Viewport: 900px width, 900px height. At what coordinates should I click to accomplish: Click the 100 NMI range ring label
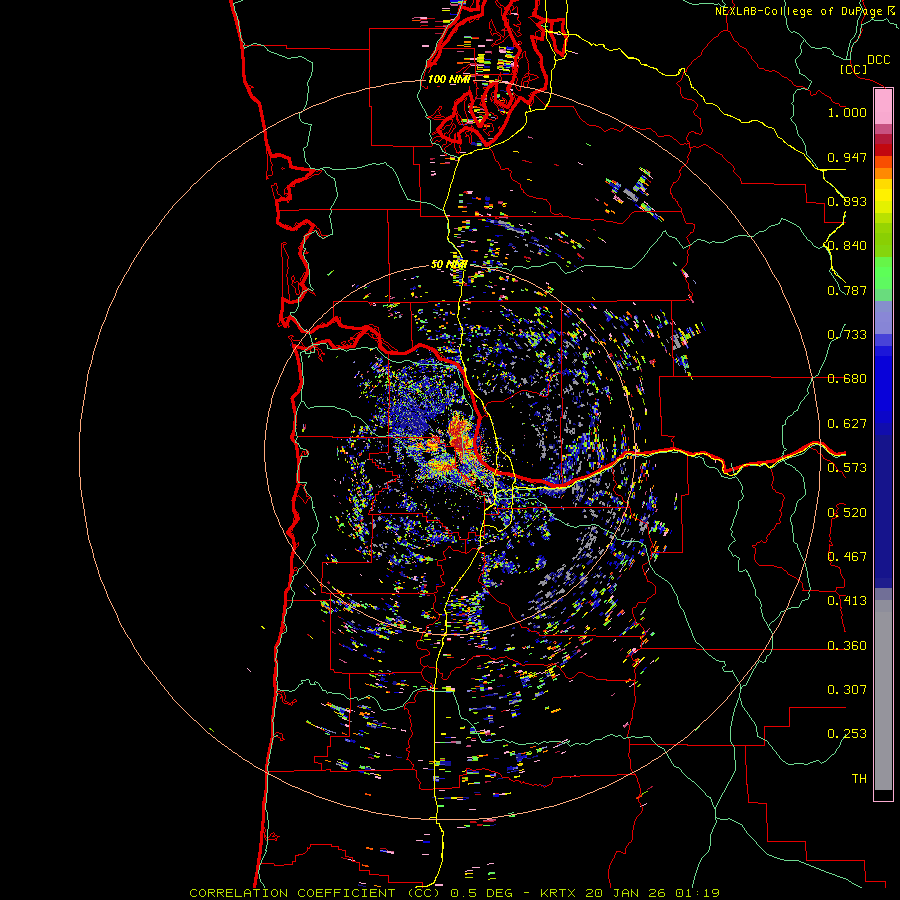tap(449, 79)
